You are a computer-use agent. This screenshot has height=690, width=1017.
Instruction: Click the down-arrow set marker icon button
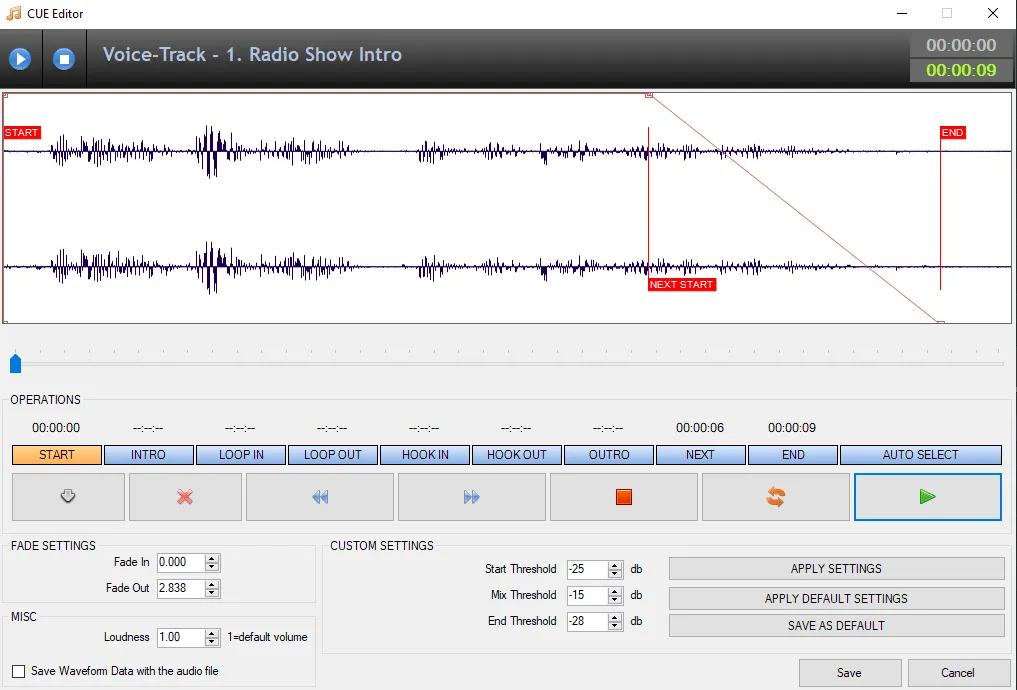(x=68, y=497)
